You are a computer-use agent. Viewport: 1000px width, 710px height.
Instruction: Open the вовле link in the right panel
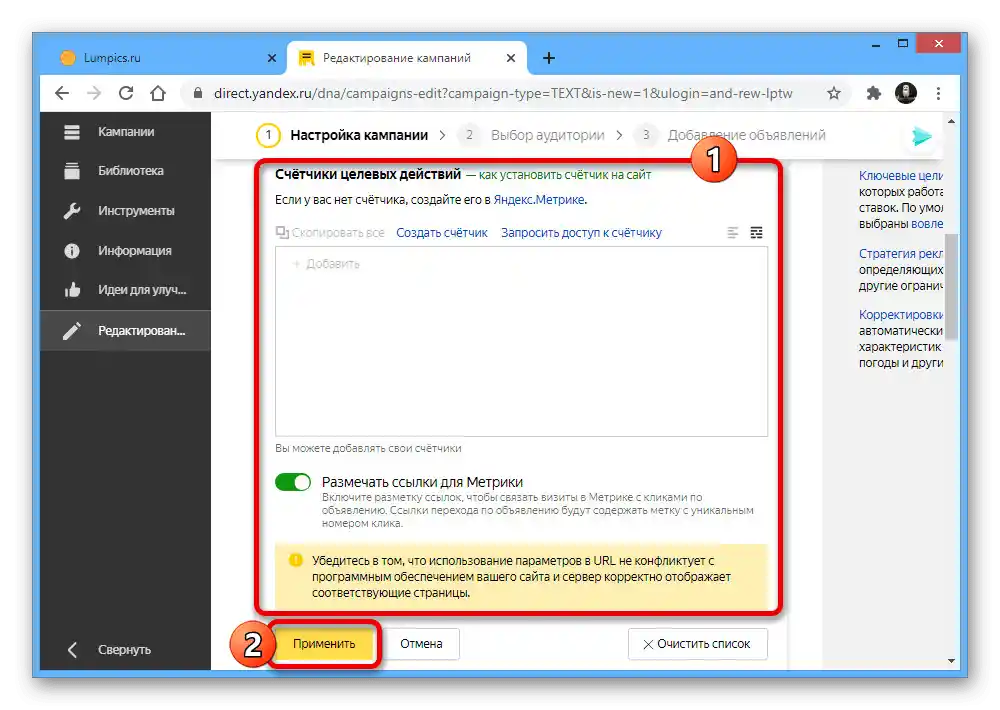(927, 224)
